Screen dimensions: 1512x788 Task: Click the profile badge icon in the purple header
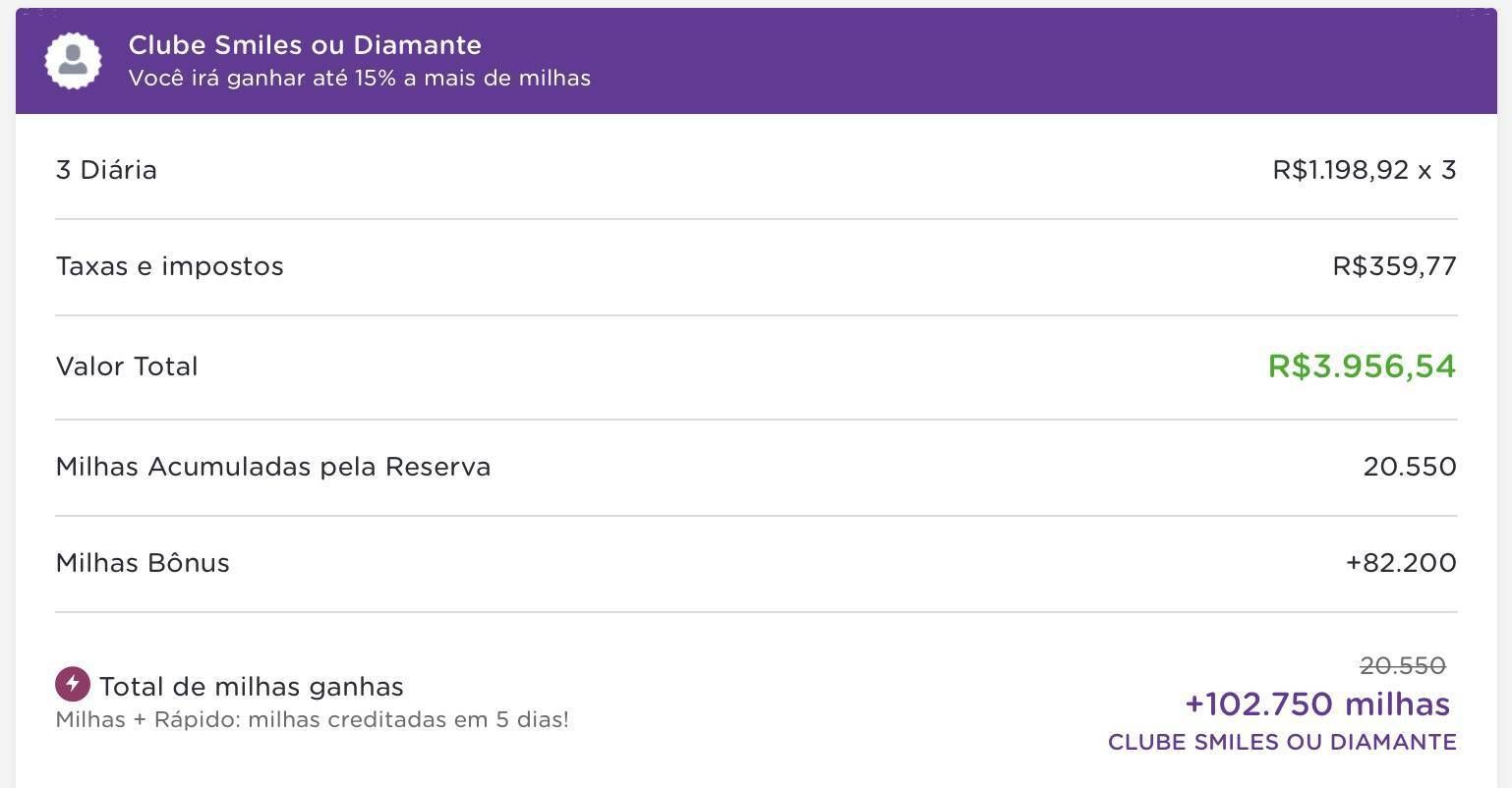tap(74, 61)
